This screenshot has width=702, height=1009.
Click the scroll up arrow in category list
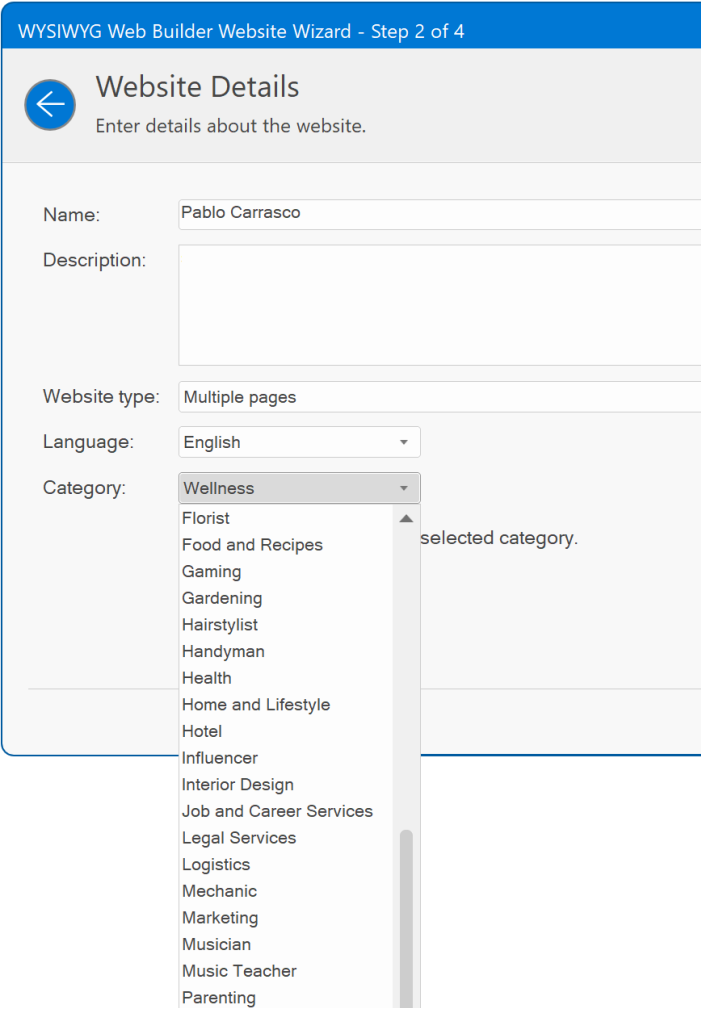point(406,519)
